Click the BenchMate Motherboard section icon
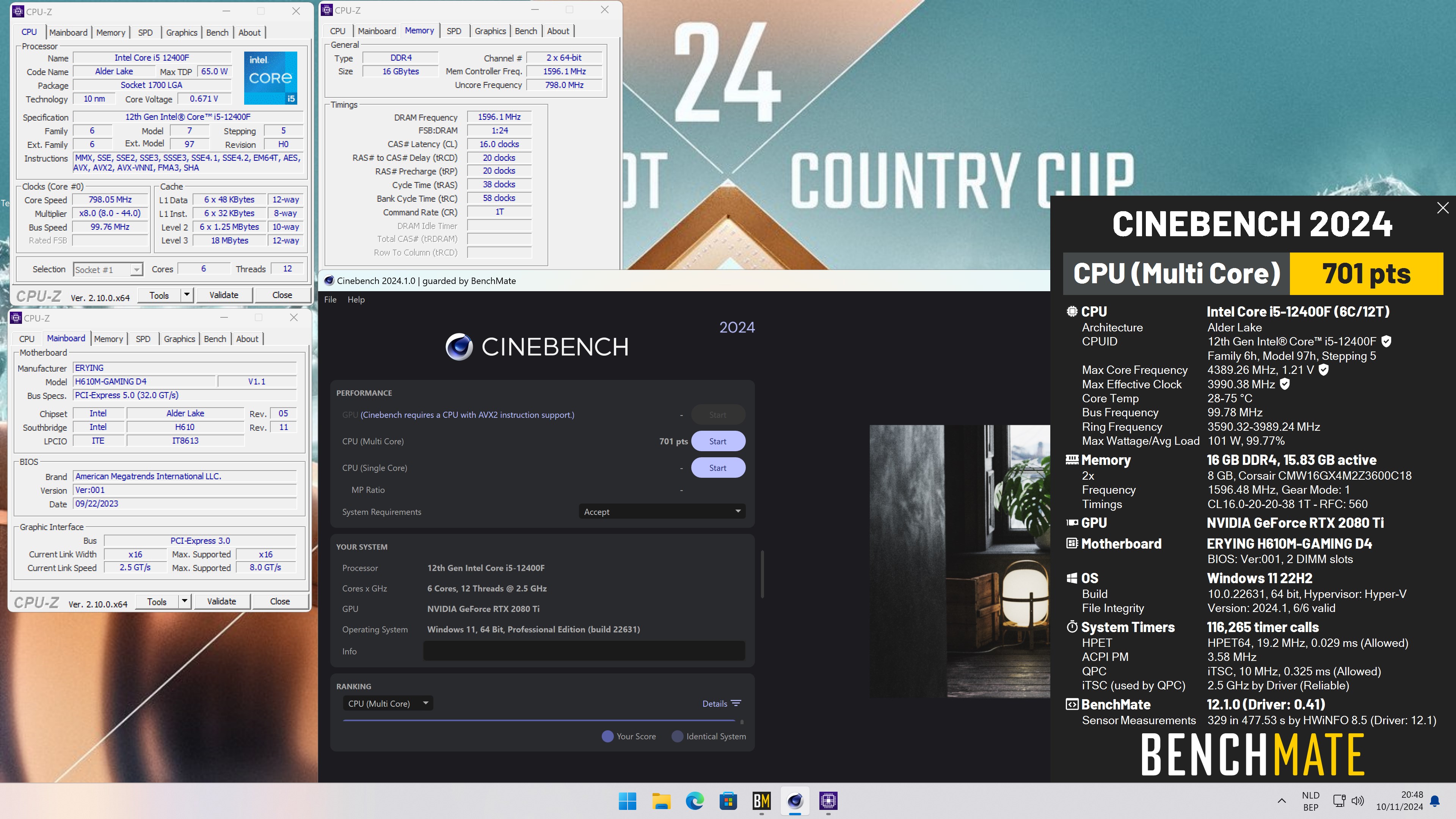This screenshot has height=819, width=1456. pyautogui.click(x=1072, y=543)
